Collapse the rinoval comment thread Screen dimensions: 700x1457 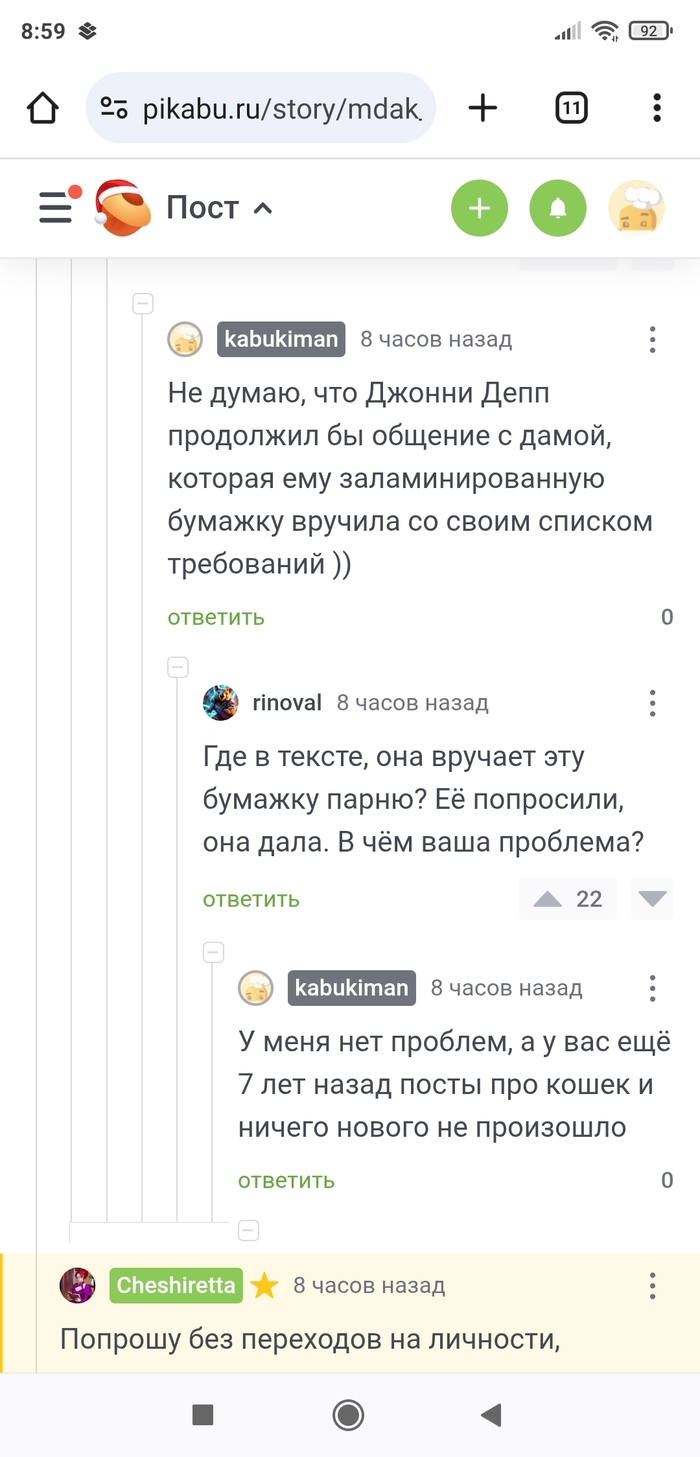(178, 667)
